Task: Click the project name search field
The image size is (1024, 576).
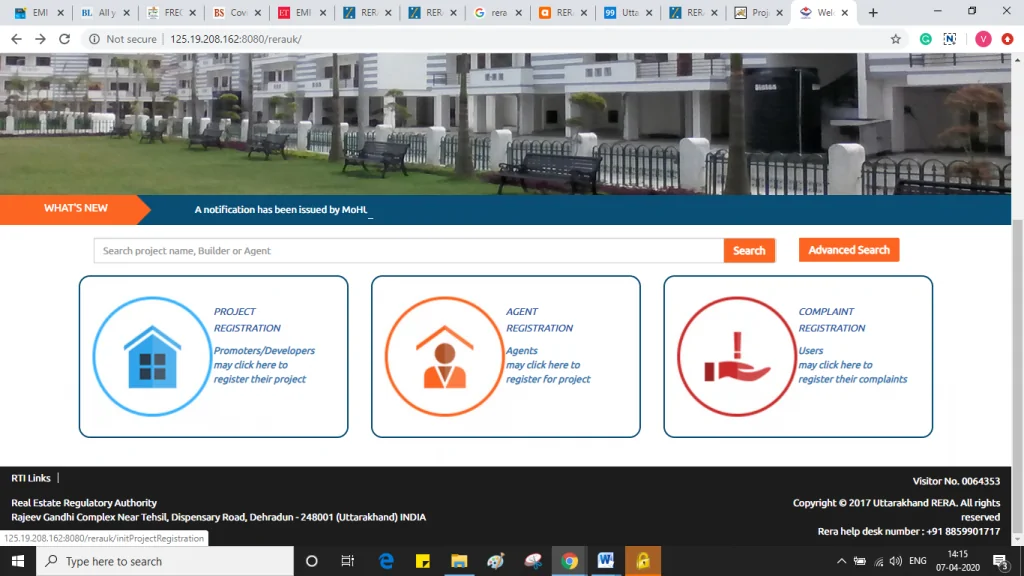Action: (408, 251)
